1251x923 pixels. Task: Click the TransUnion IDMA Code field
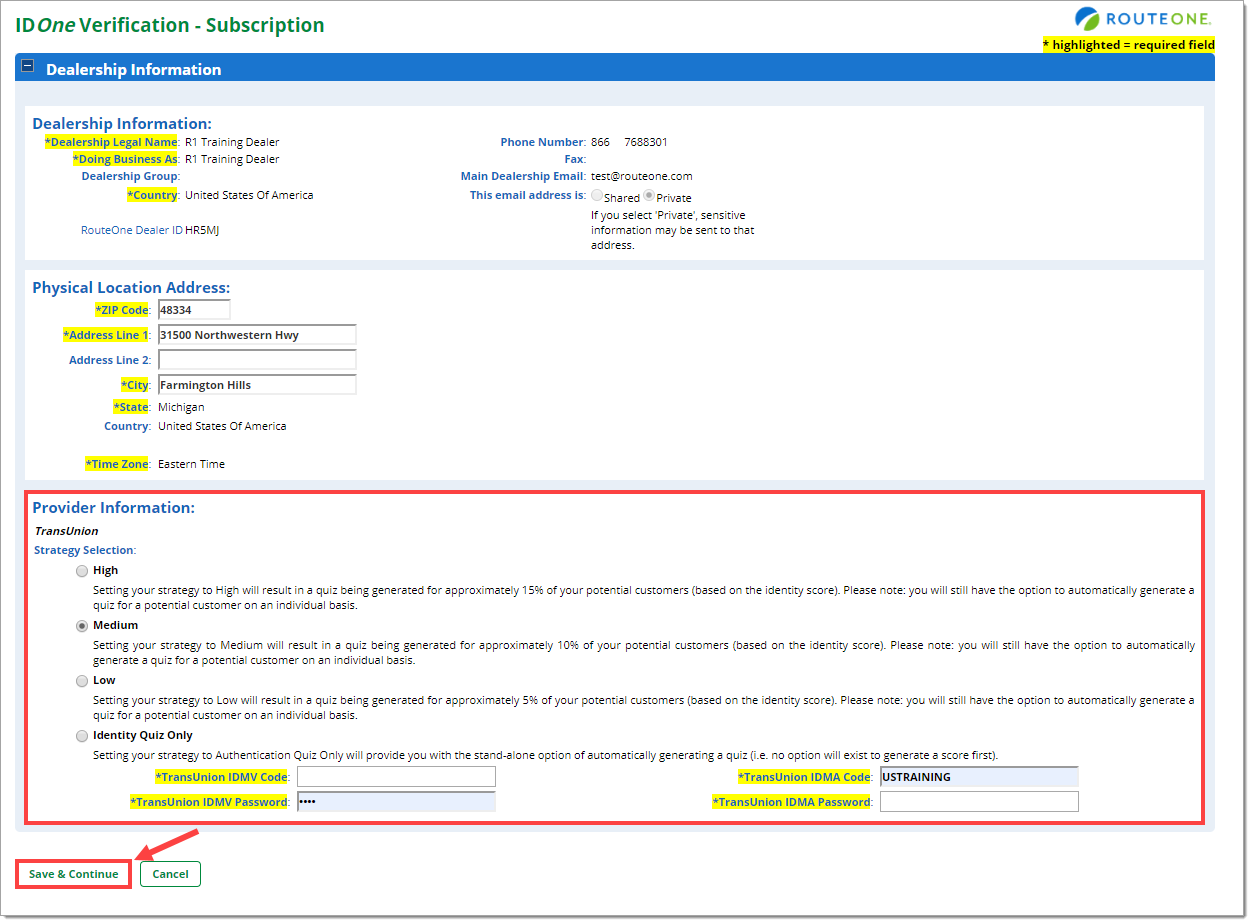pyautogui.click(x=979, y=777)
